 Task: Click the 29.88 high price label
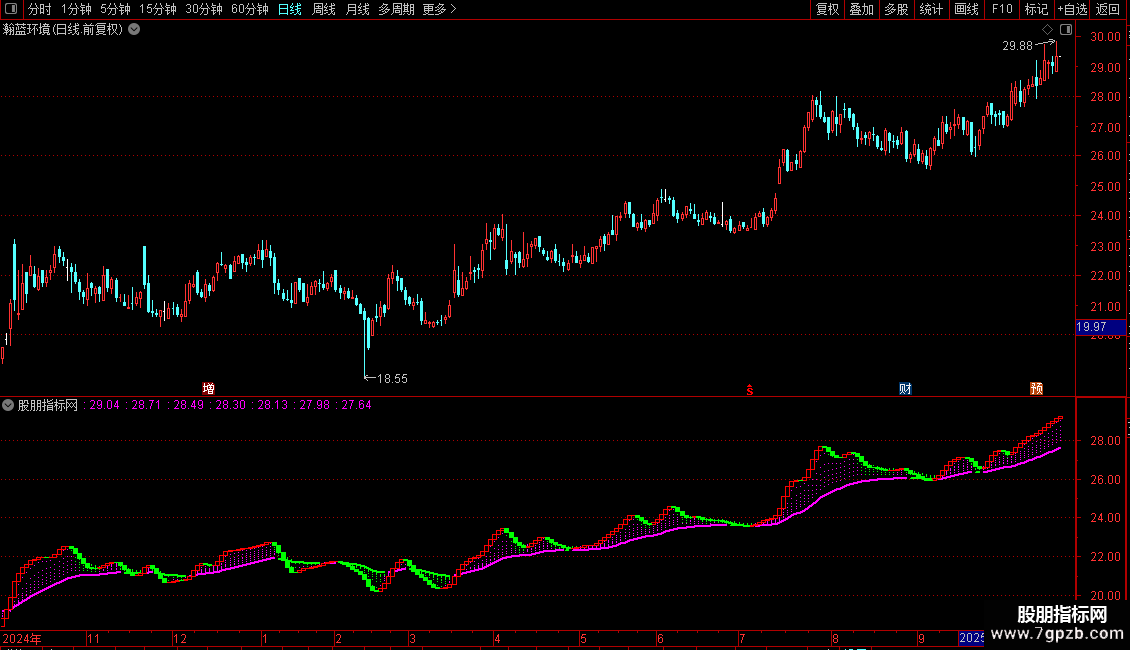(x=1017, y=46)
